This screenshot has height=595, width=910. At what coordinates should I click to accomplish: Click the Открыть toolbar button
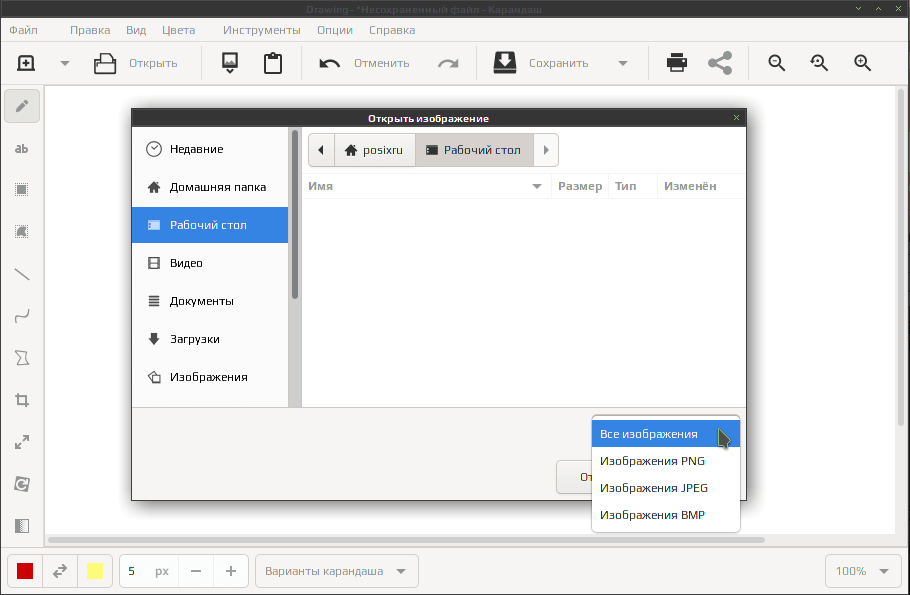136,63
